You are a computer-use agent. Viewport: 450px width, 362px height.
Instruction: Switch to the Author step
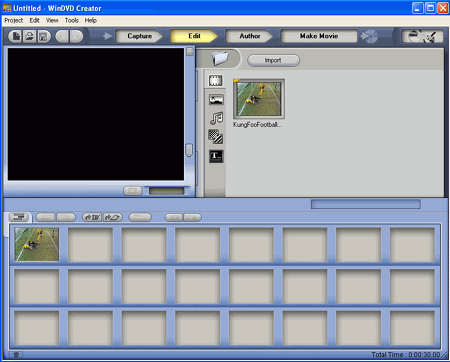pyautogui.click(x=249, y=36)
